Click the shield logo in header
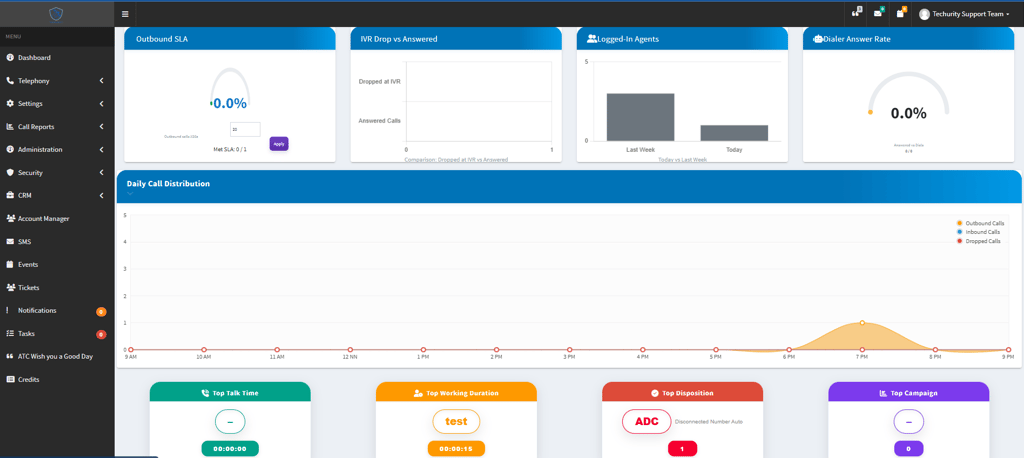The width and height of the screenshot is (1024, 458). pyautogui.click(x=57, y=13)
